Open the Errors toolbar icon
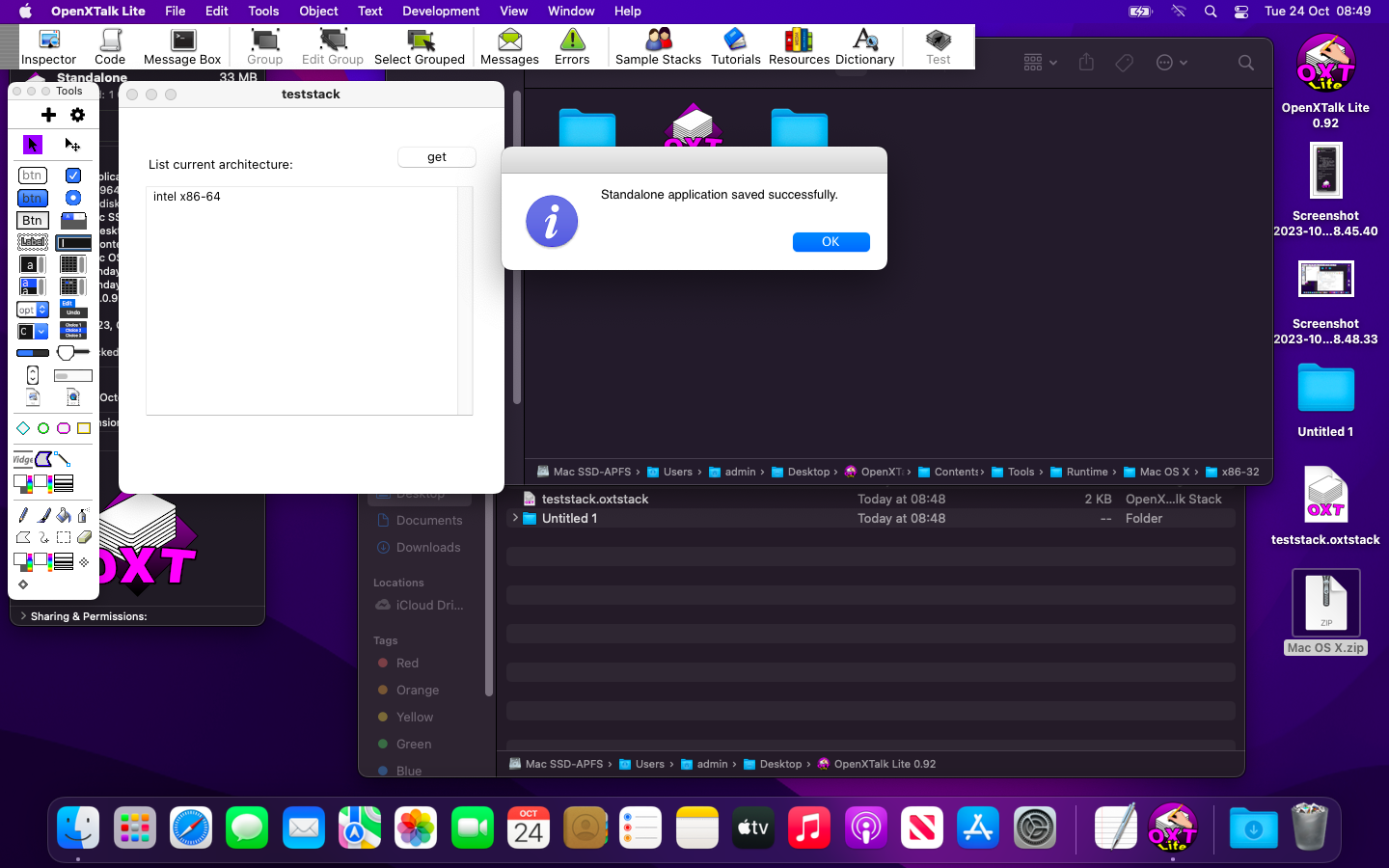 [572, 46]
